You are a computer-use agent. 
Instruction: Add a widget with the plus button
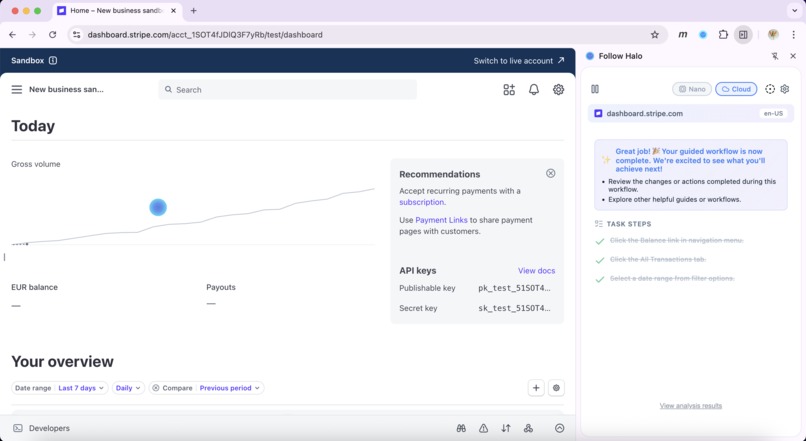click(536, 388)
